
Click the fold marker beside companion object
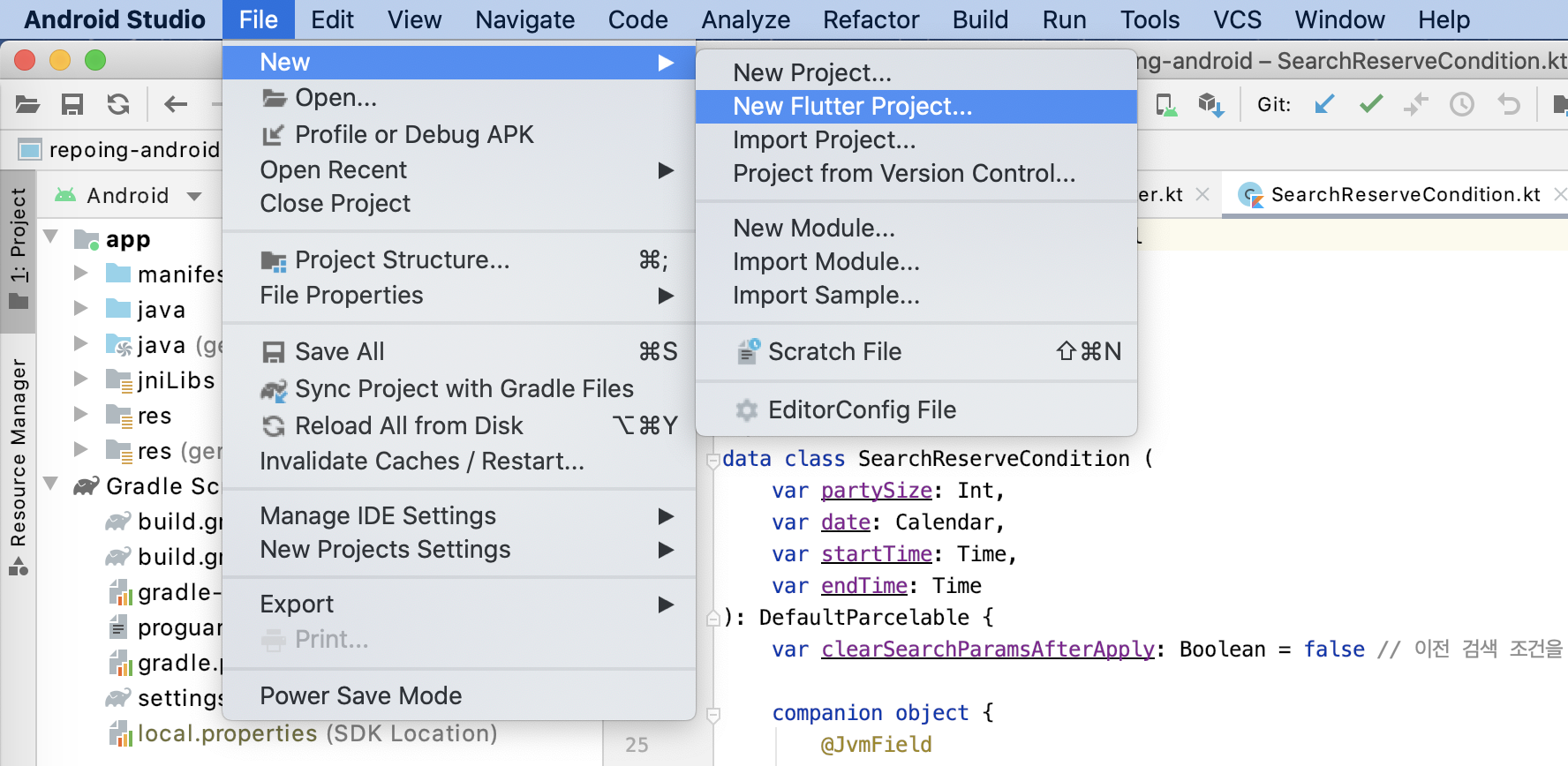click(712, 714)
